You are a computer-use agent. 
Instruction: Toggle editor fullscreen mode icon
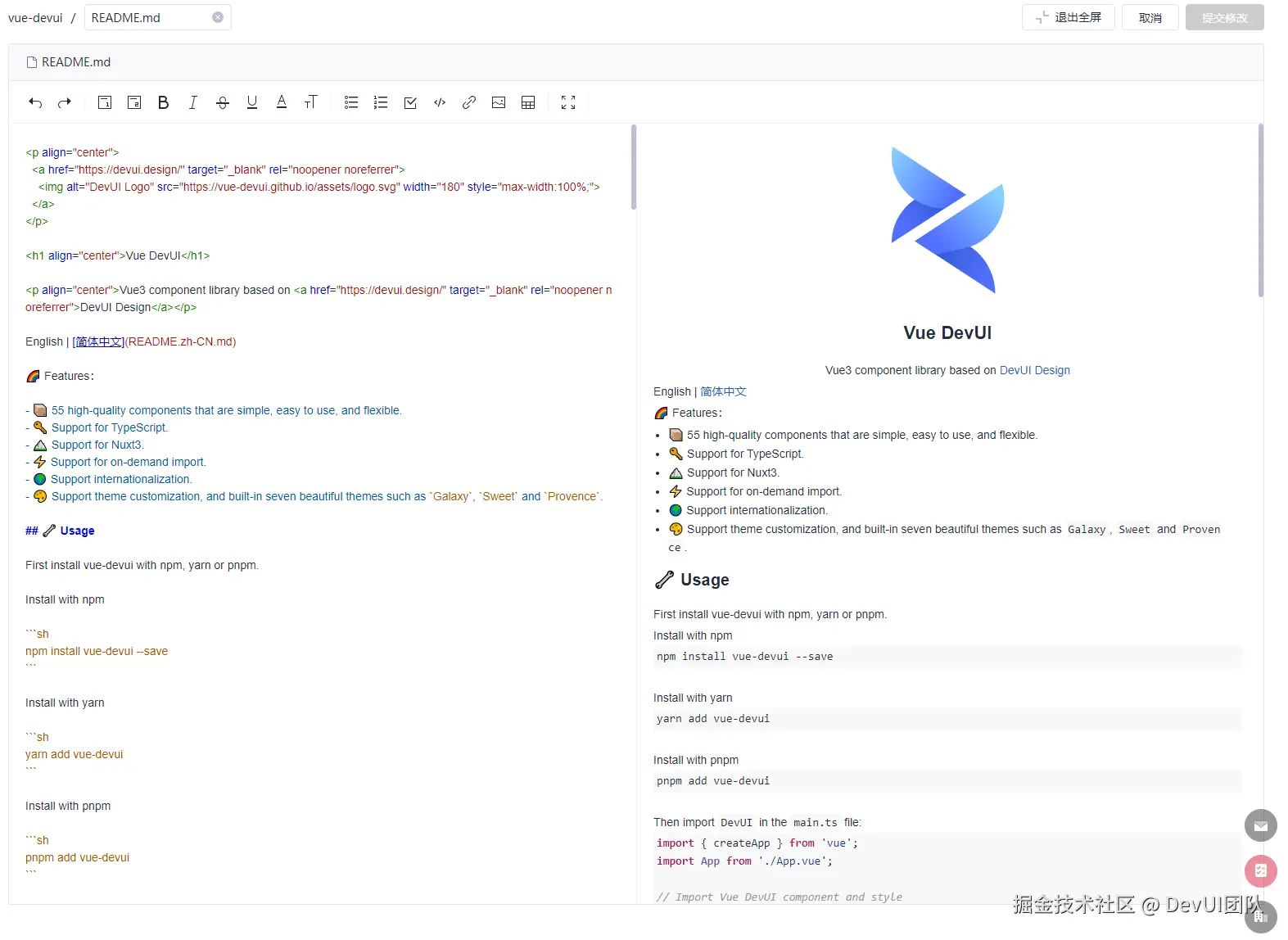pos(568,102)
